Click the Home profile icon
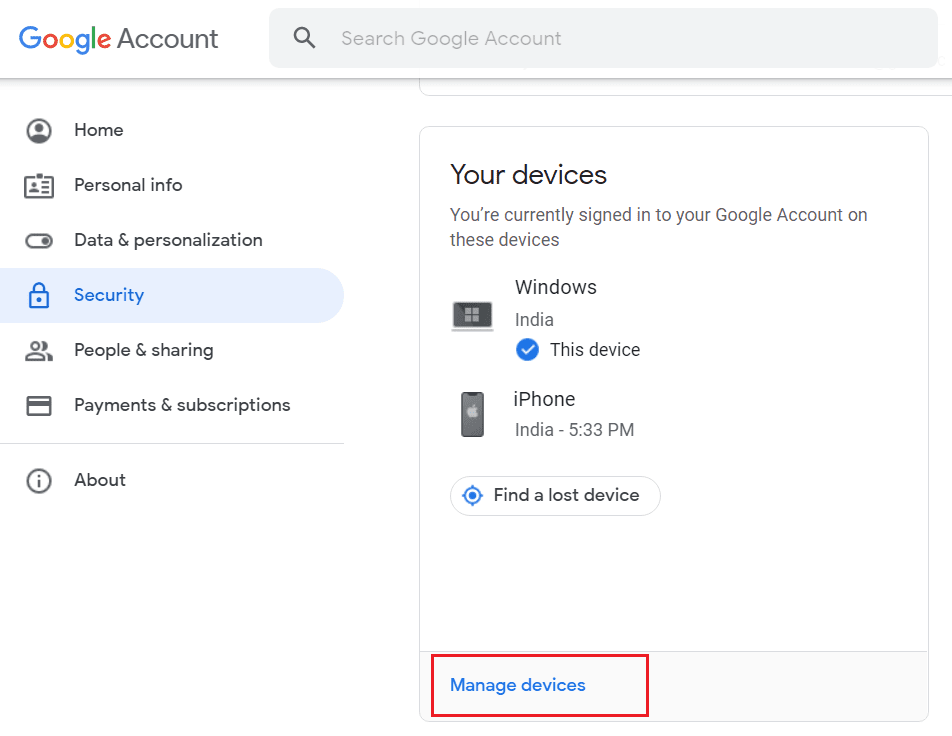Viewport: 952px width, 736px height. [x=39, y=130]
